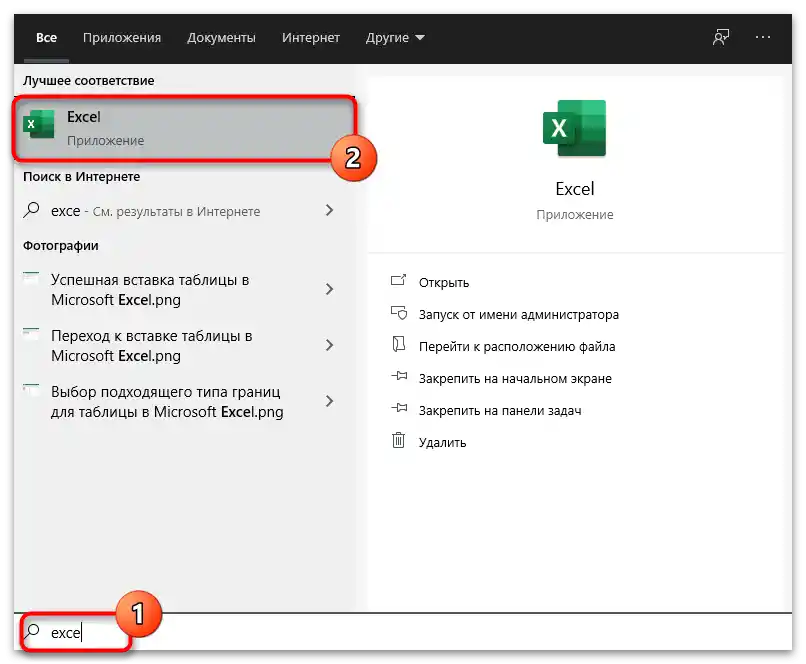Open Excel app from best match
This screenshot has height=664, width=806.
pyautogui.click(x=184, y=128)
